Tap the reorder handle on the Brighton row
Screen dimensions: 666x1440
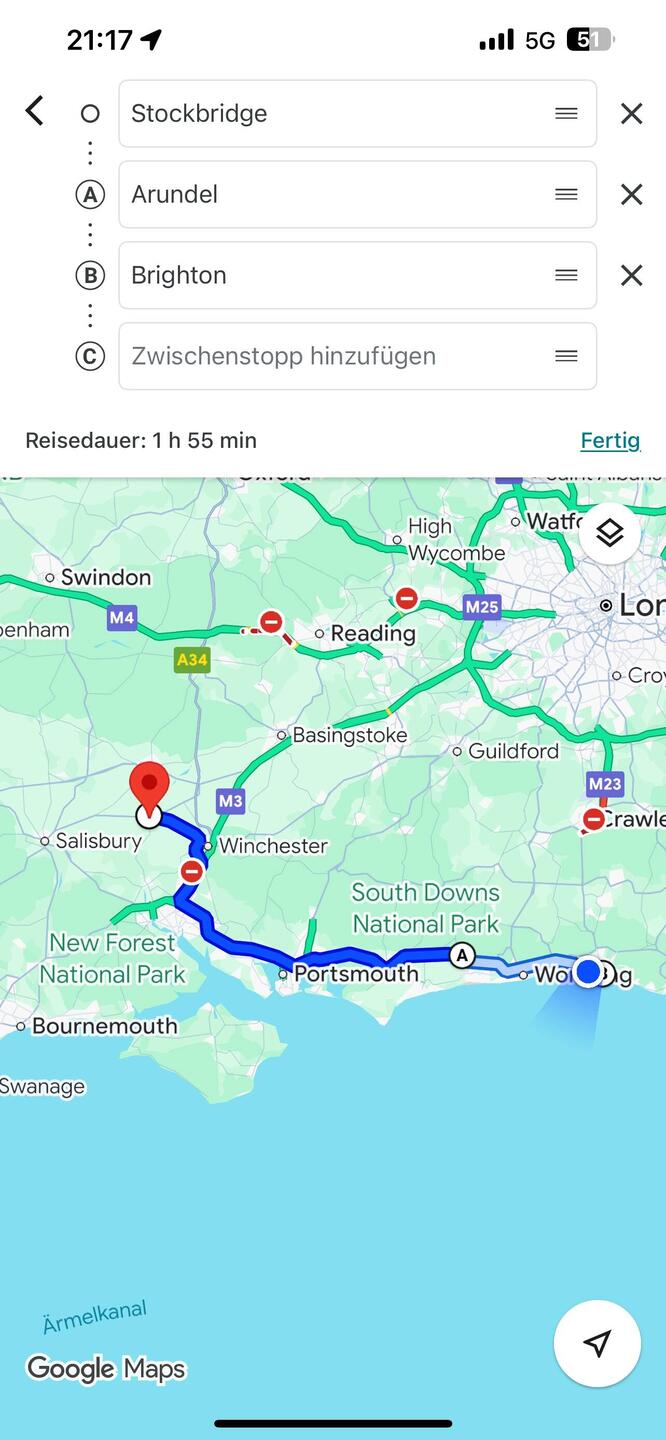[x=566, y=275]
